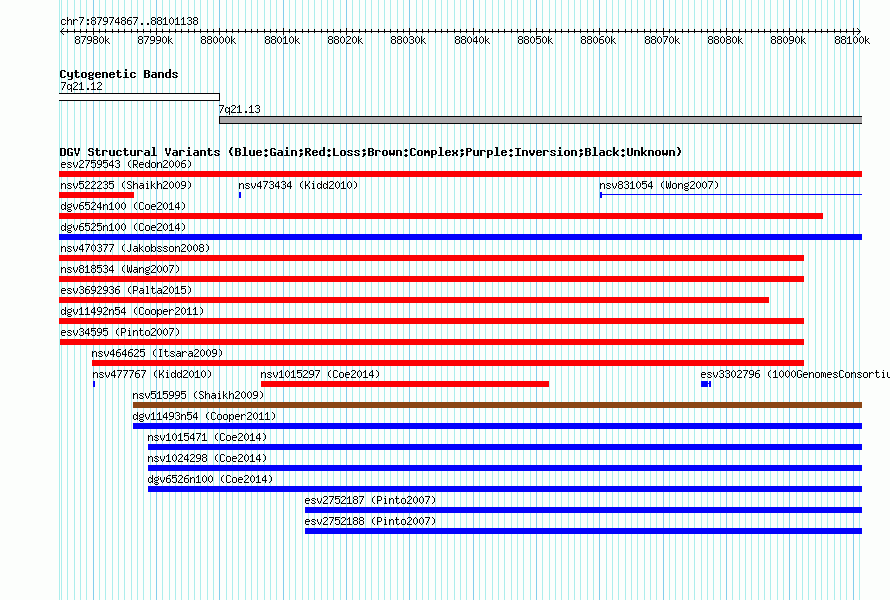Click nsv1024298 (Coe2014) variant label
The image size is (890, 600).
point(207,458)
